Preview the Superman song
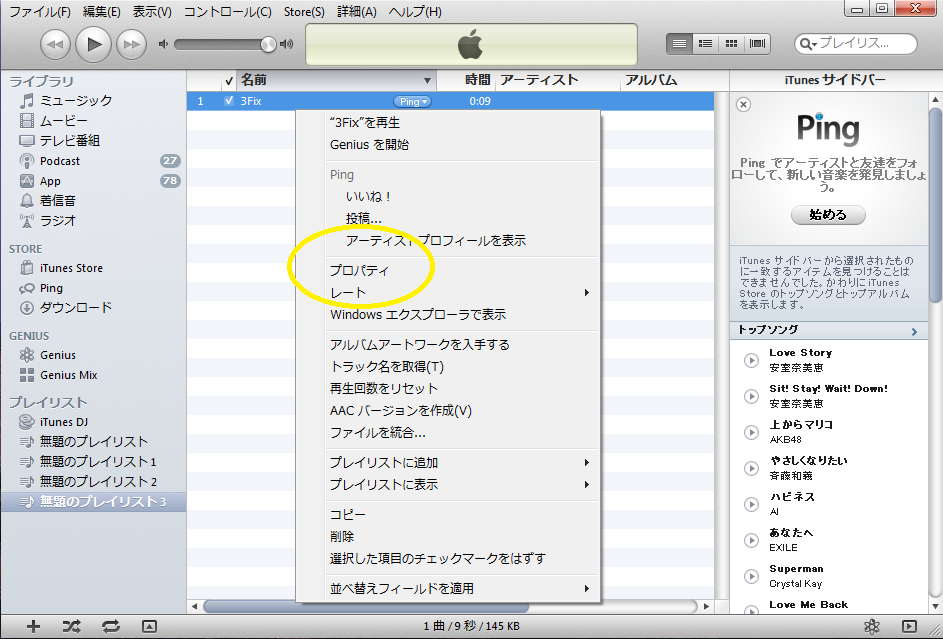The width and height of the screenshot is (943, 639). pos(751,576)
